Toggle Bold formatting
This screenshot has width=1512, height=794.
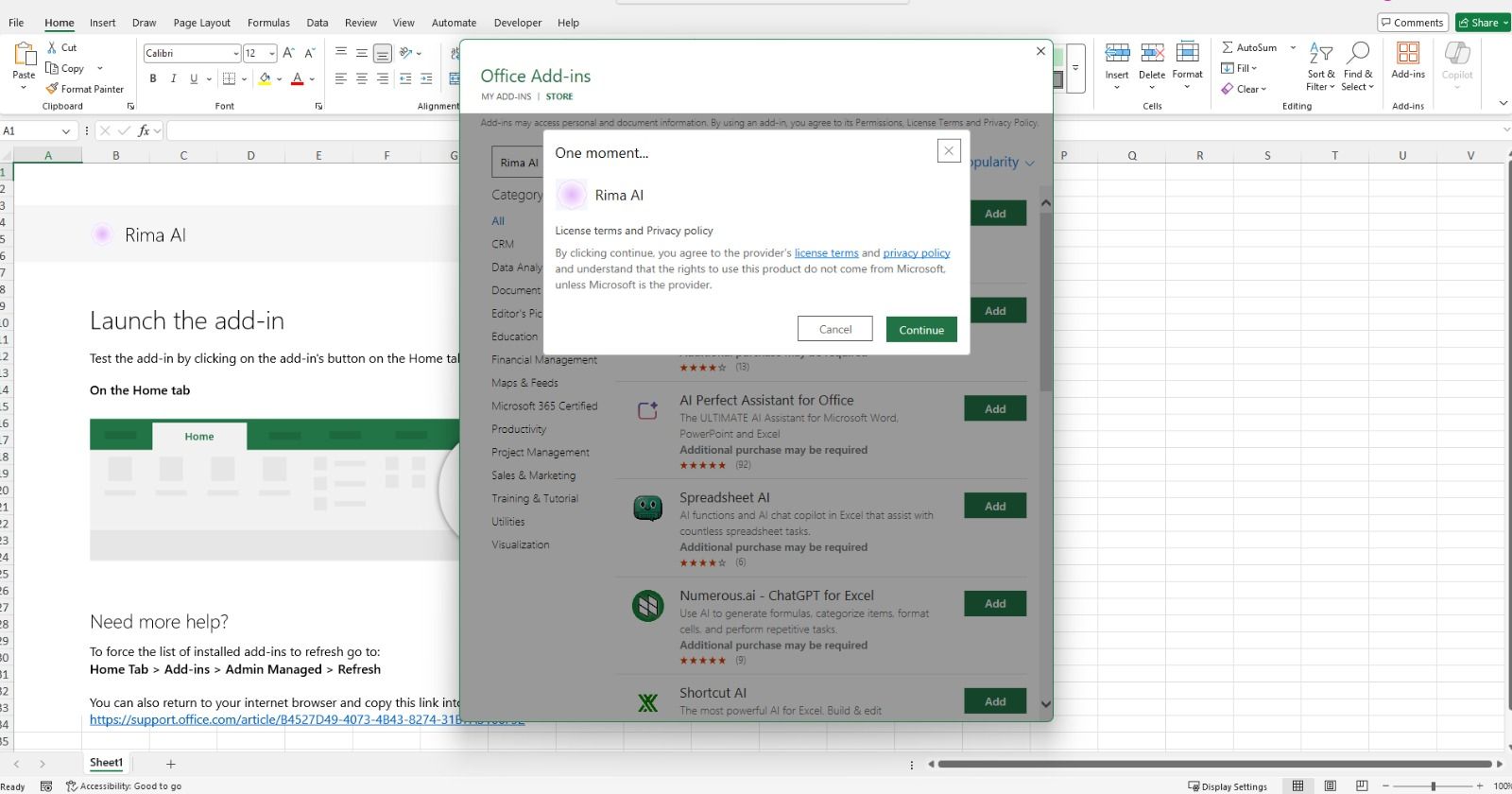coord(153,79)
